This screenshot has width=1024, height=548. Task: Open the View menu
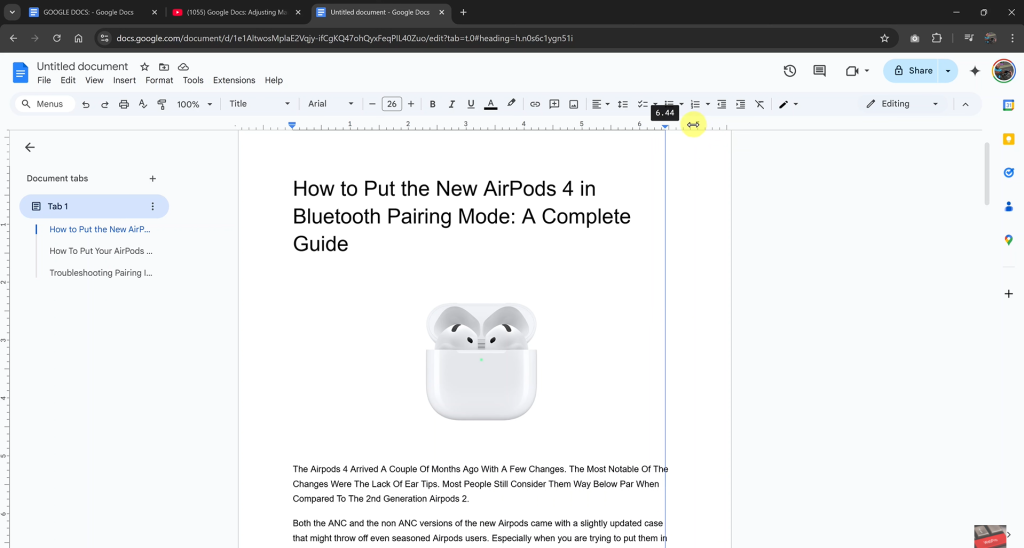coord(94,80)
